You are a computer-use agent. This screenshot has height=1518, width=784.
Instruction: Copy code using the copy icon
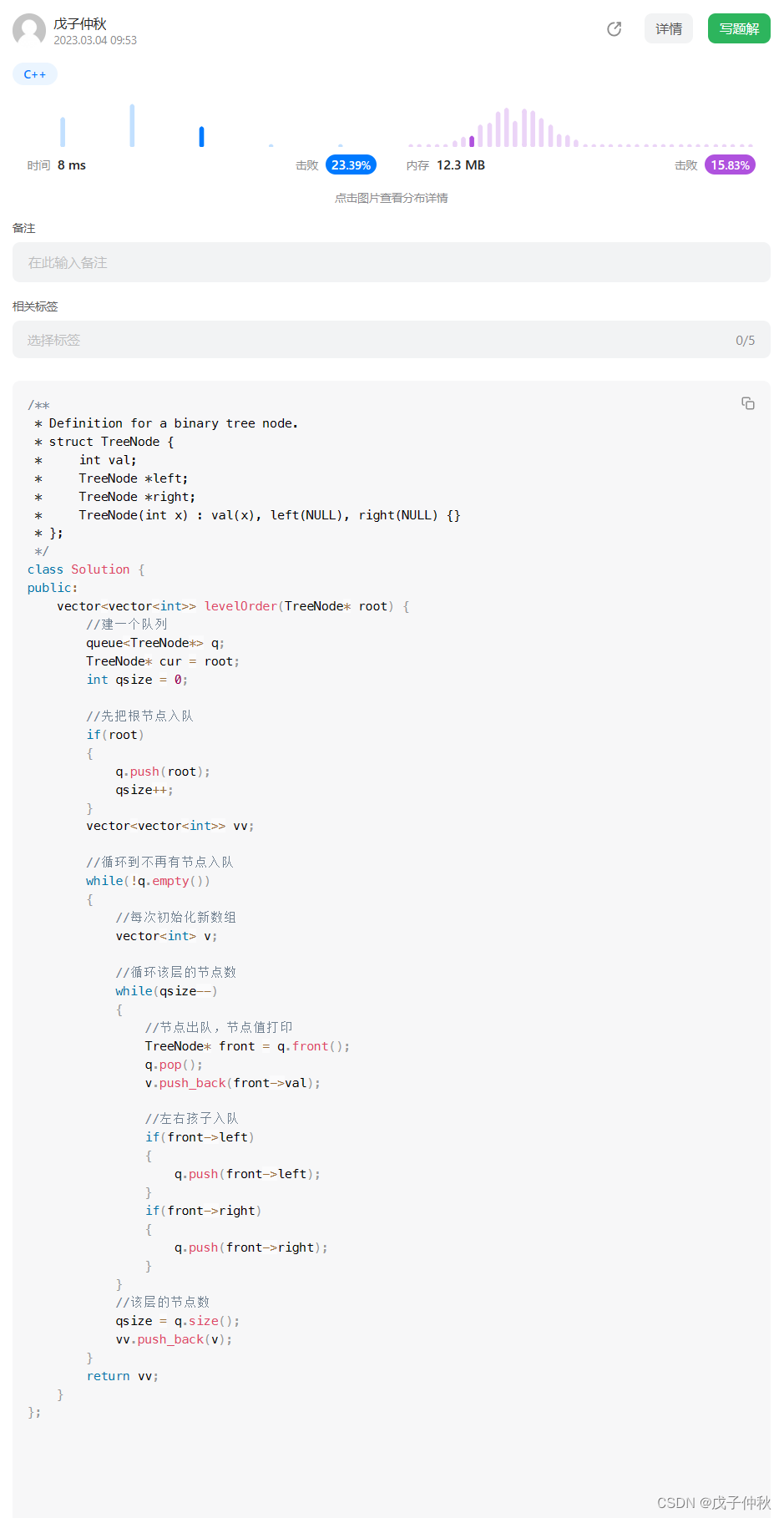click(x=748, y=403)
